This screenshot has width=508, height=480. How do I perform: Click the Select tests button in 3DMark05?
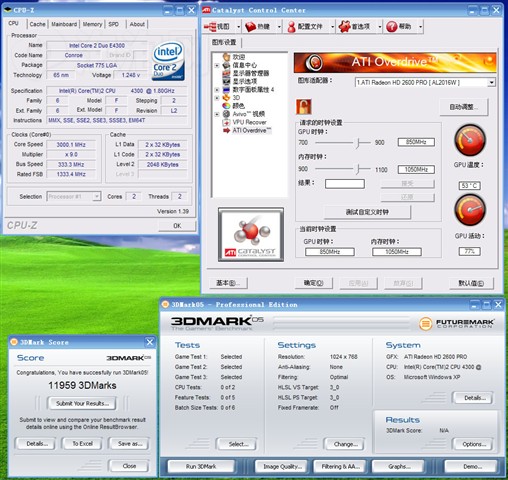[x=237, y=444]
